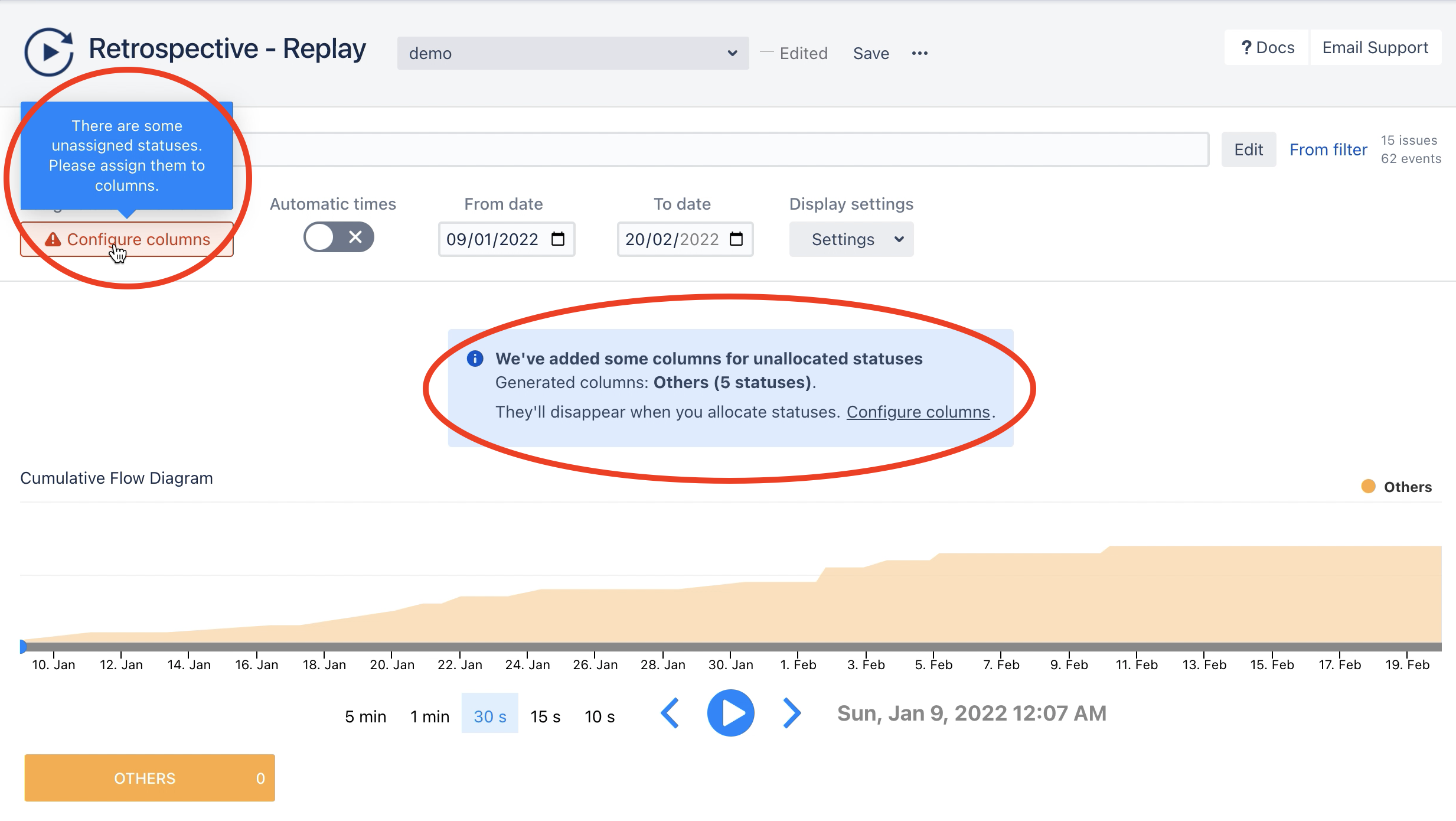Viewport: 1456px width, 821px height.
Task: Click the Email Support button
Action: click(x=1375, y=47)
